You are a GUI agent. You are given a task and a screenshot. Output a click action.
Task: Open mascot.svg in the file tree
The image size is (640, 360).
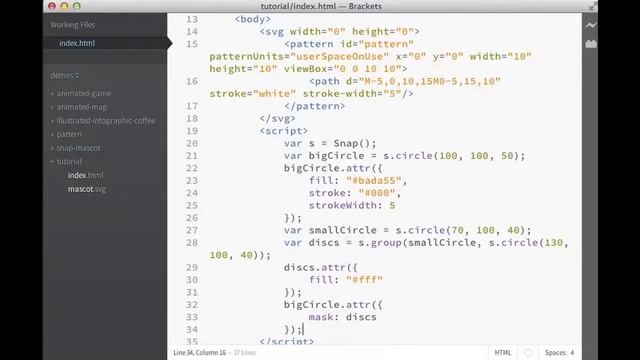[87, 189]
